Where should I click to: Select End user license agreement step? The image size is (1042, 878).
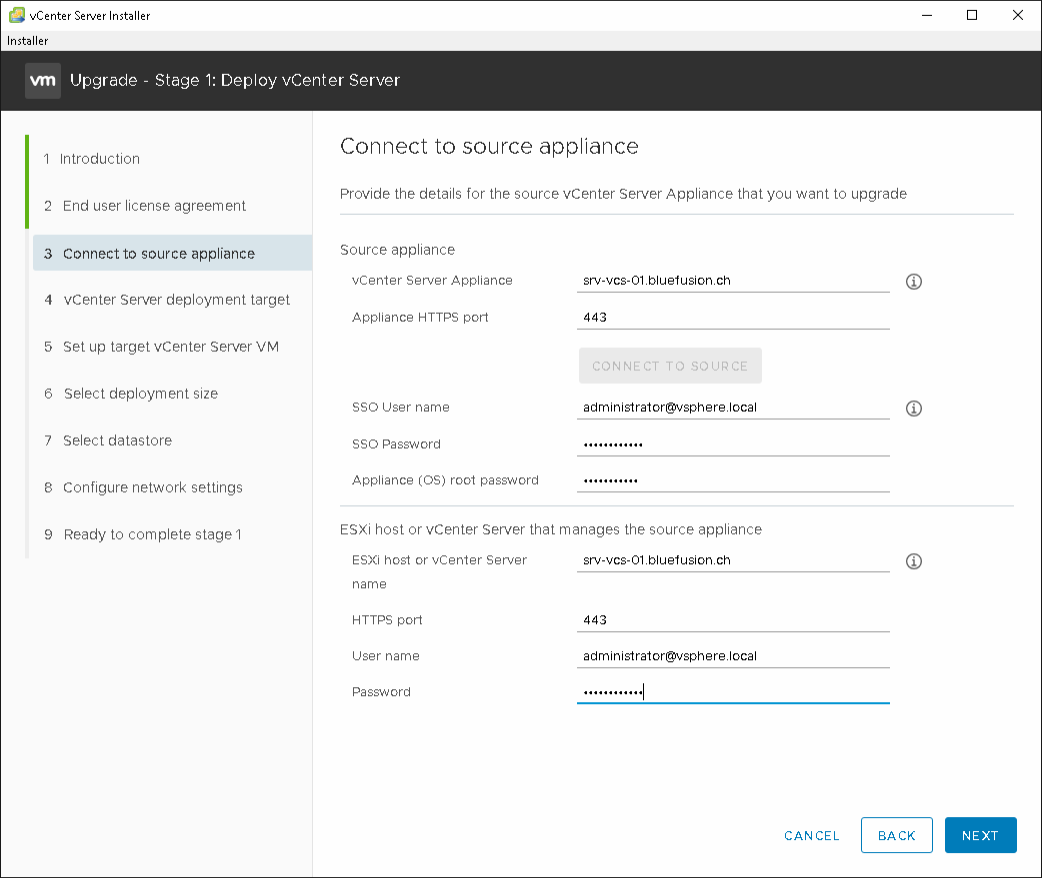[x=154, y=206]
